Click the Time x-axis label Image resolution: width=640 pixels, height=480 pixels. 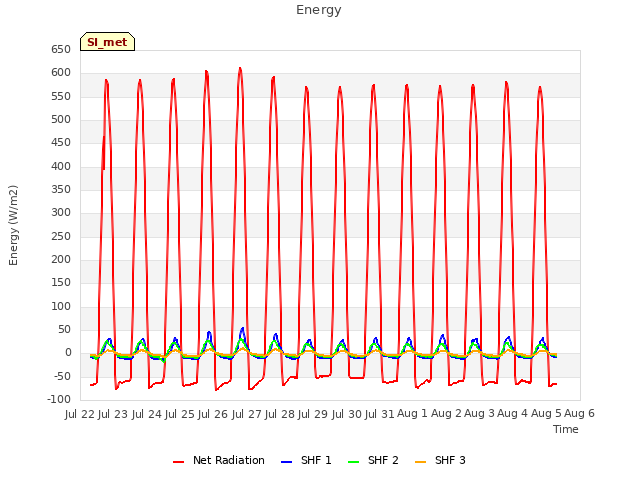(566, 429)
